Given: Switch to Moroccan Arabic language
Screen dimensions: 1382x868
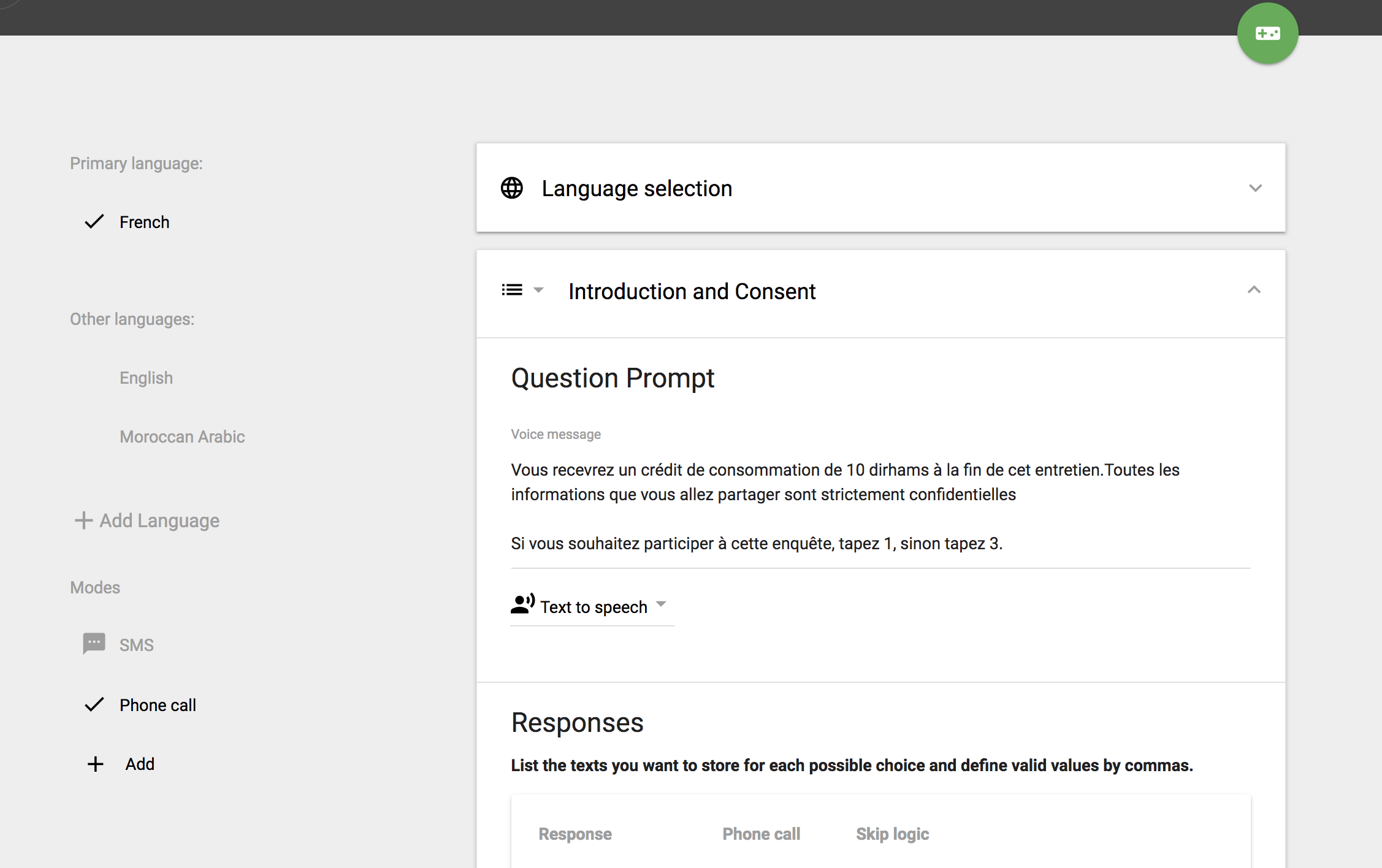Looking at the screenshot, I should [x=182, y=436].
